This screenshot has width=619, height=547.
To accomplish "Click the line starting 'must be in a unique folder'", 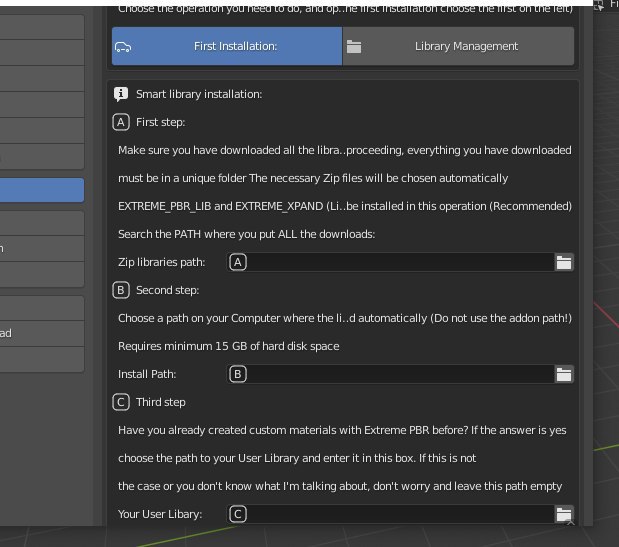I will 313,178.
